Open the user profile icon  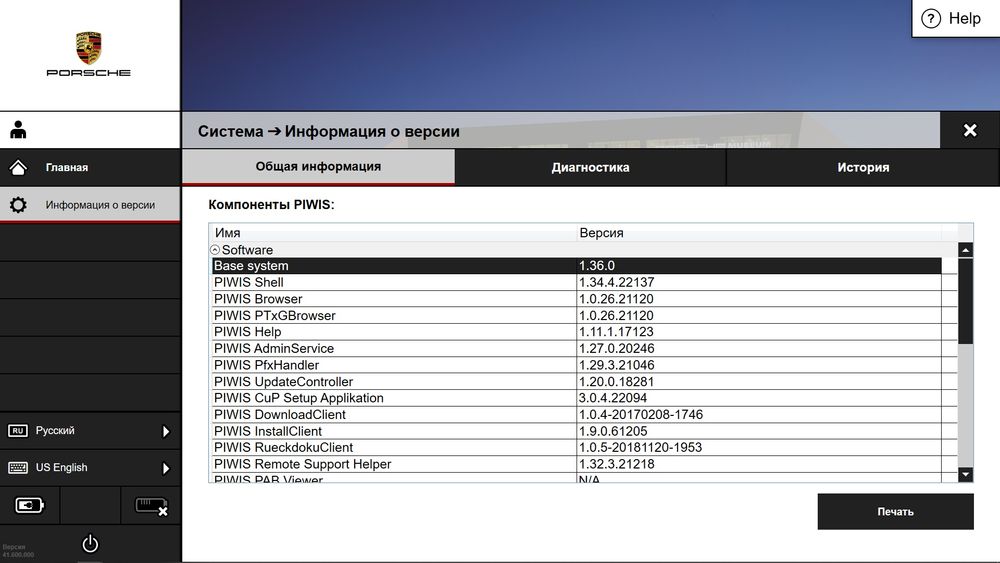pos(18,129)
